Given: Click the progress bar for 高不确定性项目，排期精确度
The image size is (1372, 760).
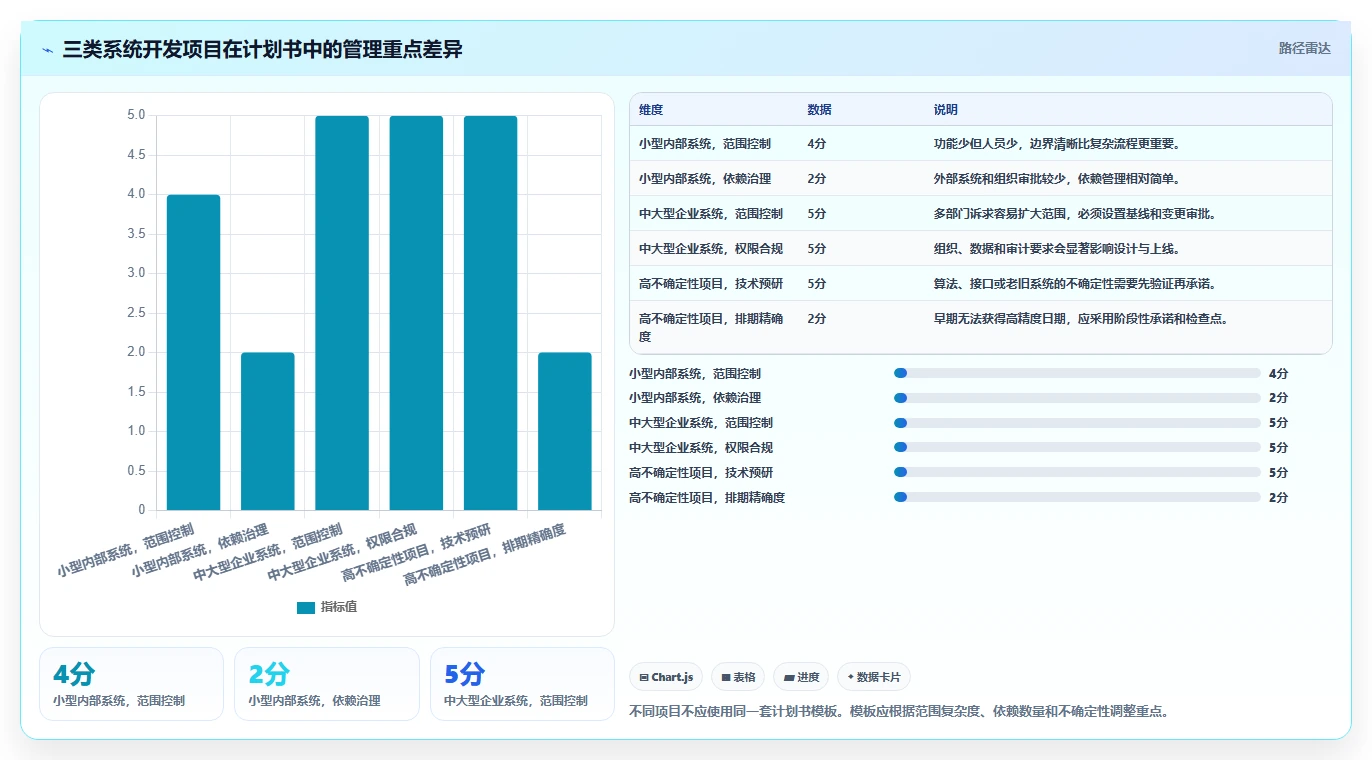Looking at the screenshot, I should tap(1077, 497).
